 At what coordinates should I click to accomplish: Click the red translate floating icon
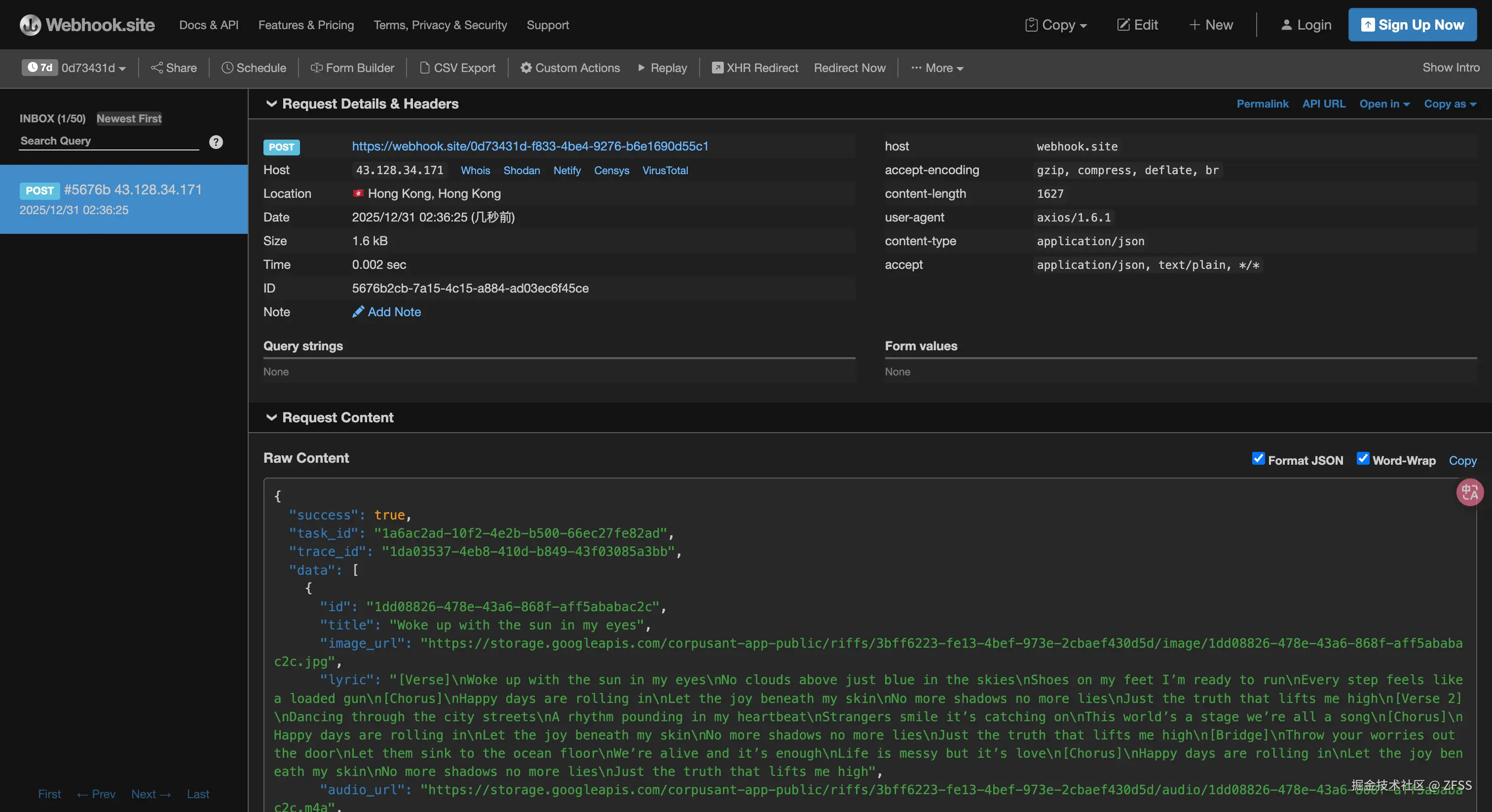coord(1469,492)
